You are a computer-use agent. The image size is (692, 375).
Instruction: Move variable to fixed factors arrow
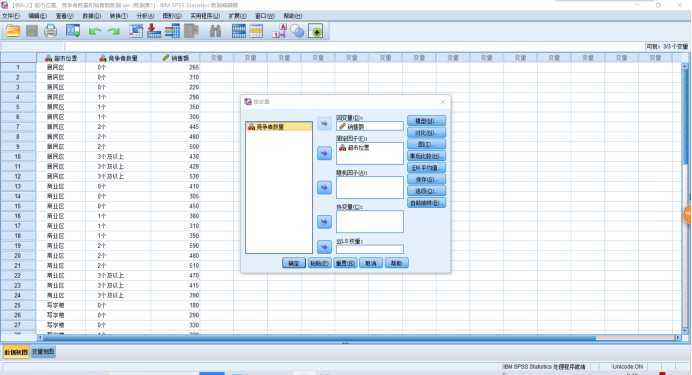coord(324,154)
